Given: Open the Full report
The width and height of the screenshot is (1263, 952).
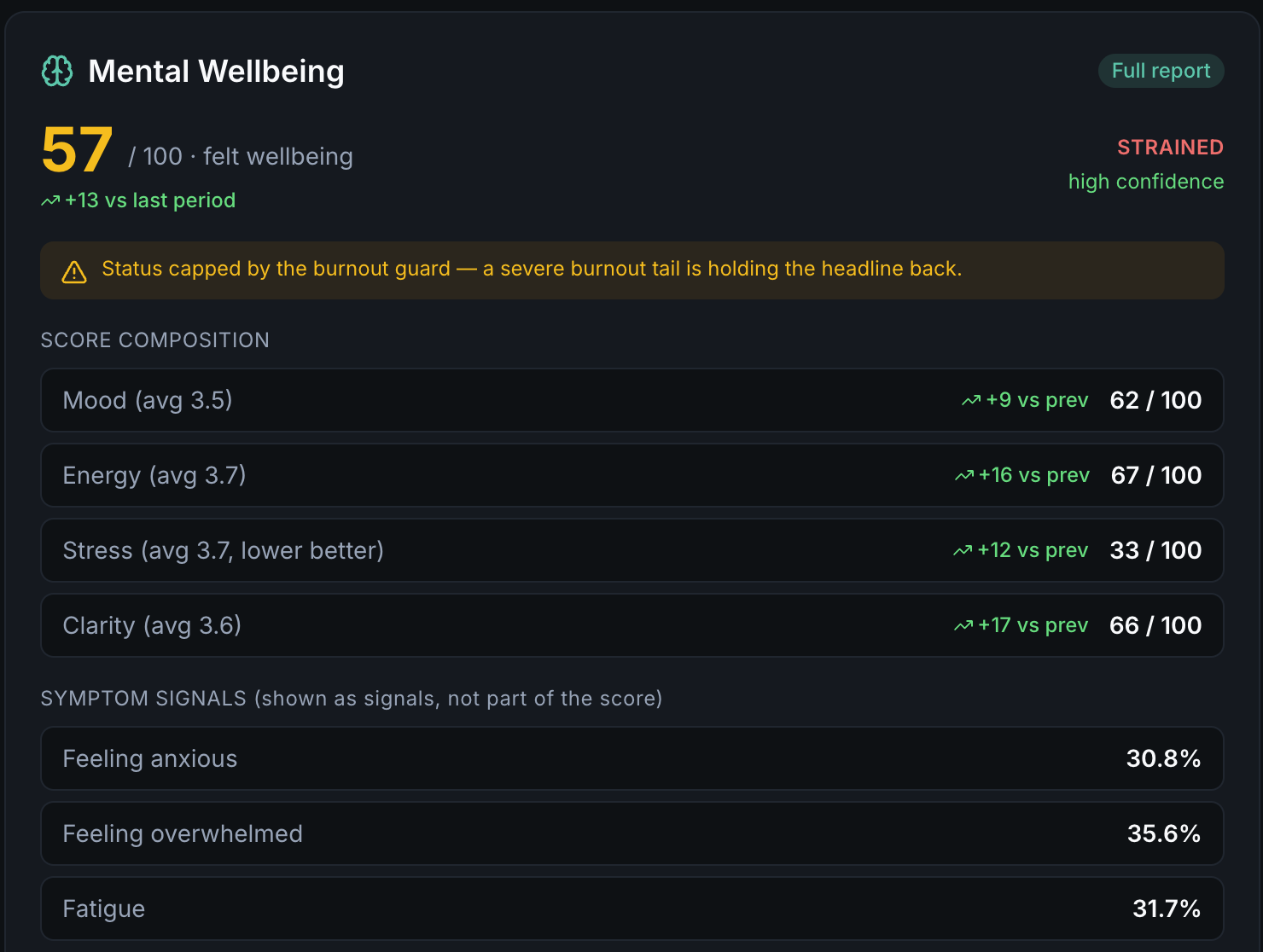Looking at the screenshot, I should click(1161, 71).
